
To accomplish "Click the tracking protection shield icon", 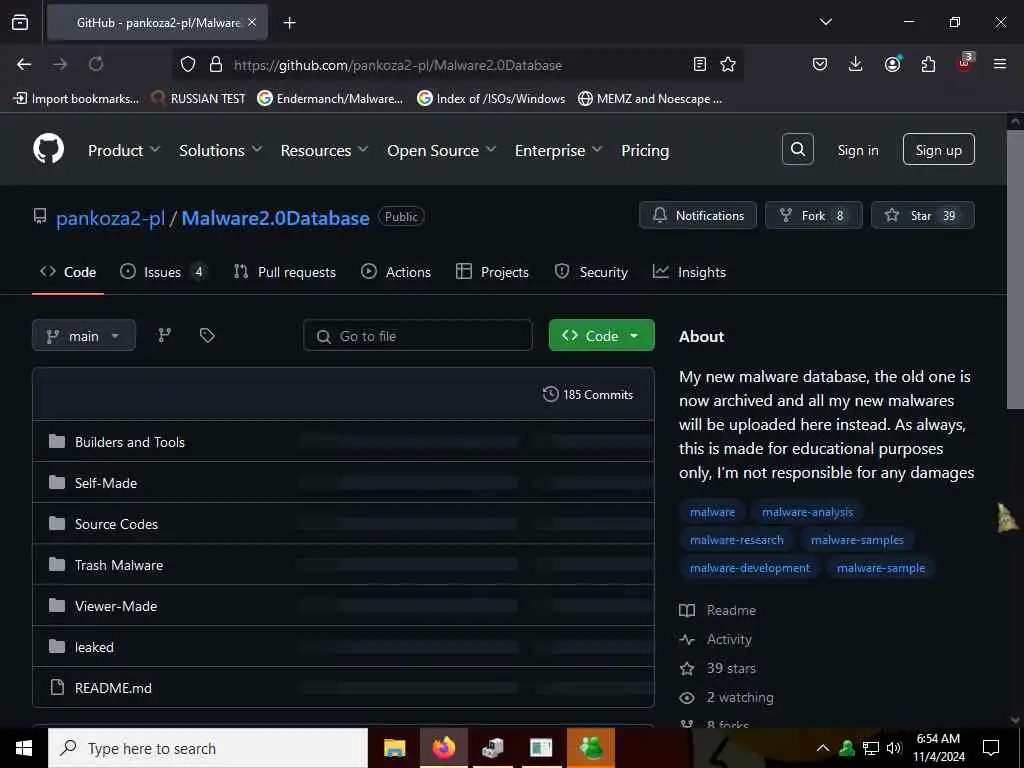I will click(188, 64).
